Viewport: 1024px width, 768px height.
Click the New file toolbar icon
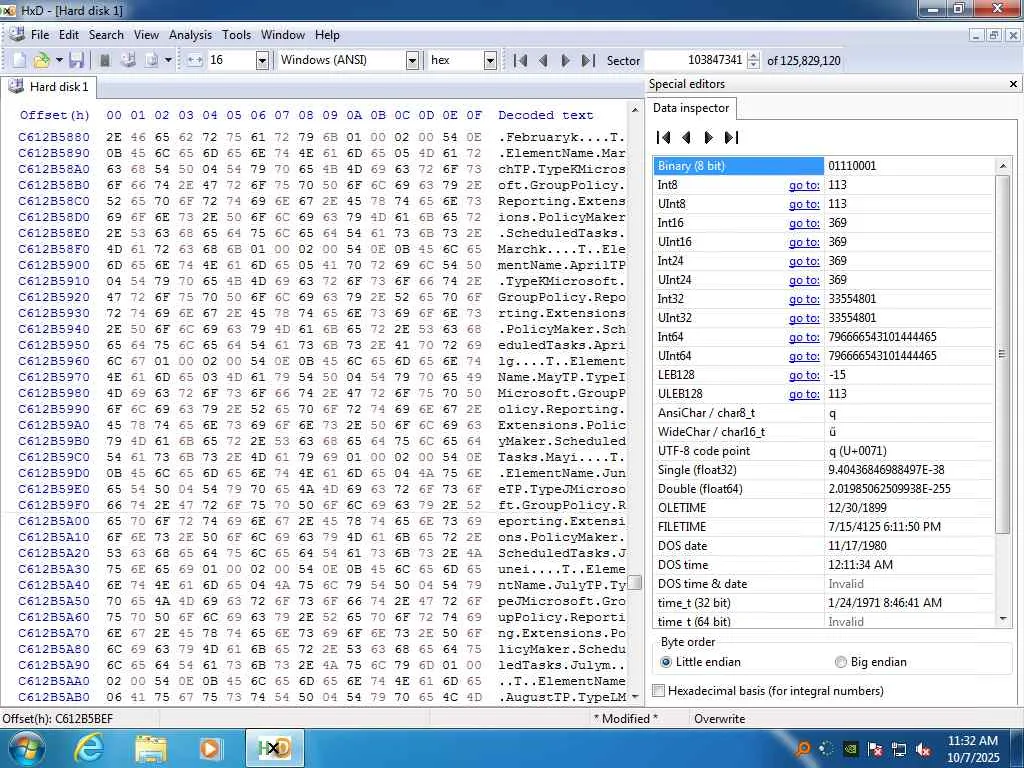coord(20,60)
